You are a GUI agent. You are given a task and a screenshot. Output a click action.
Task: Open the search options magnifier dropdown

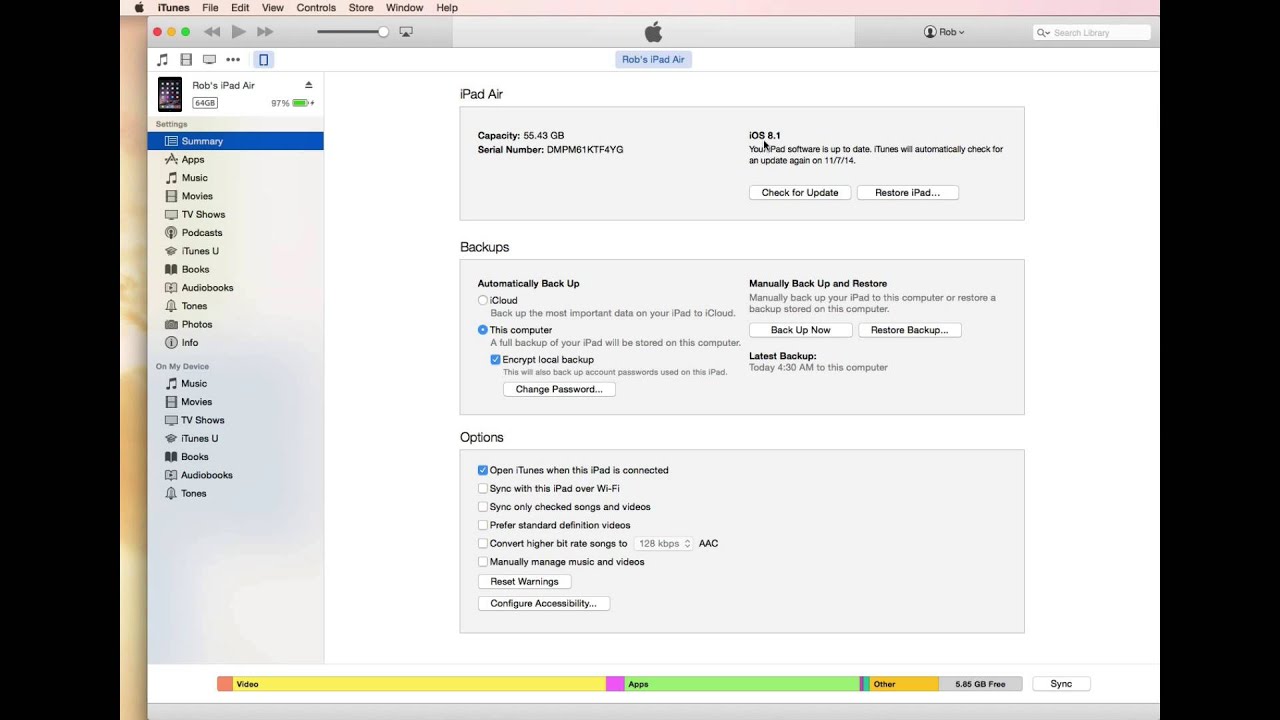tap(1043, 33)
